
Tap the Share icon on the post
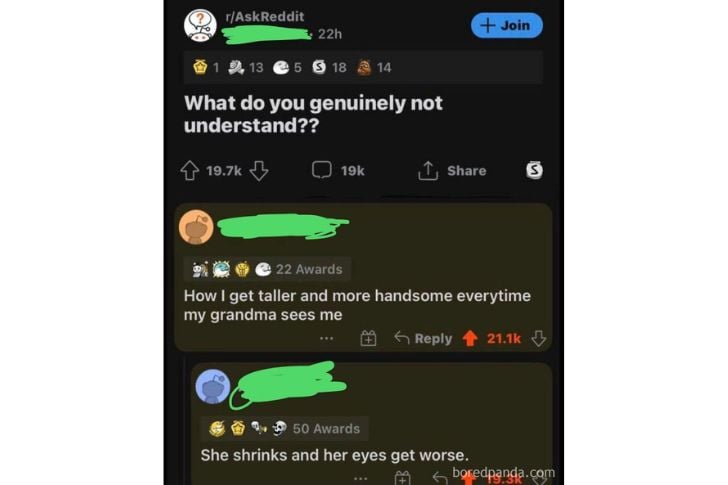(428, 170)
